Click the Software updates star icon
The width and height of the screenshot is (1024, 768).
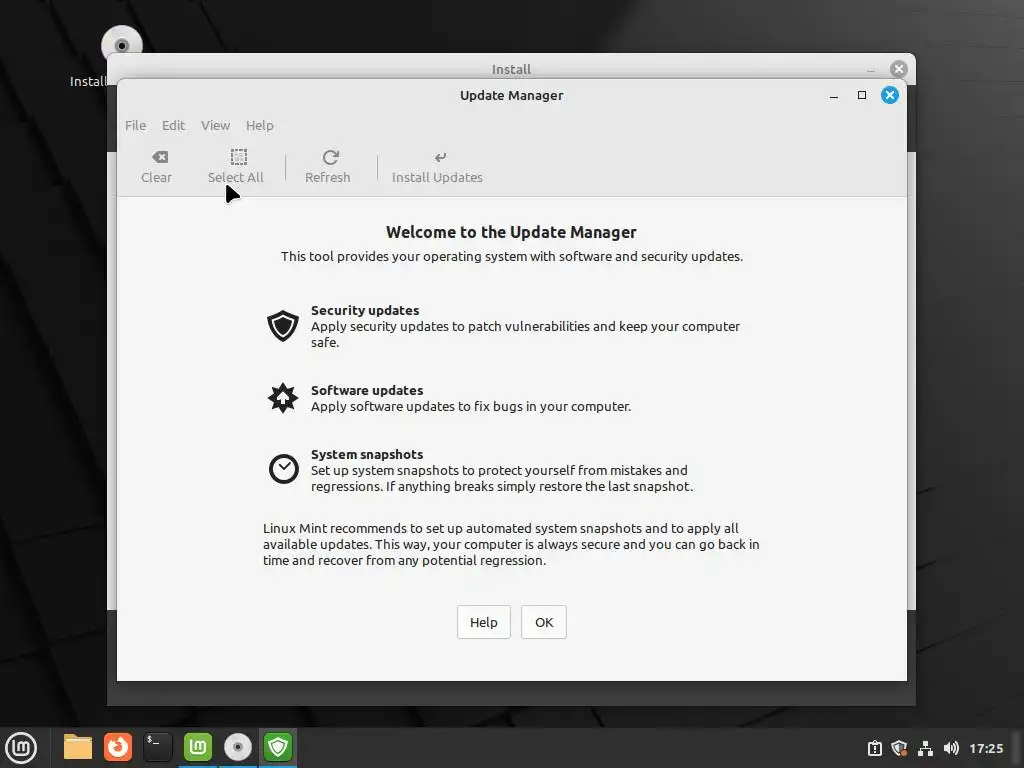pyautogui.click(x=283, y=398)
